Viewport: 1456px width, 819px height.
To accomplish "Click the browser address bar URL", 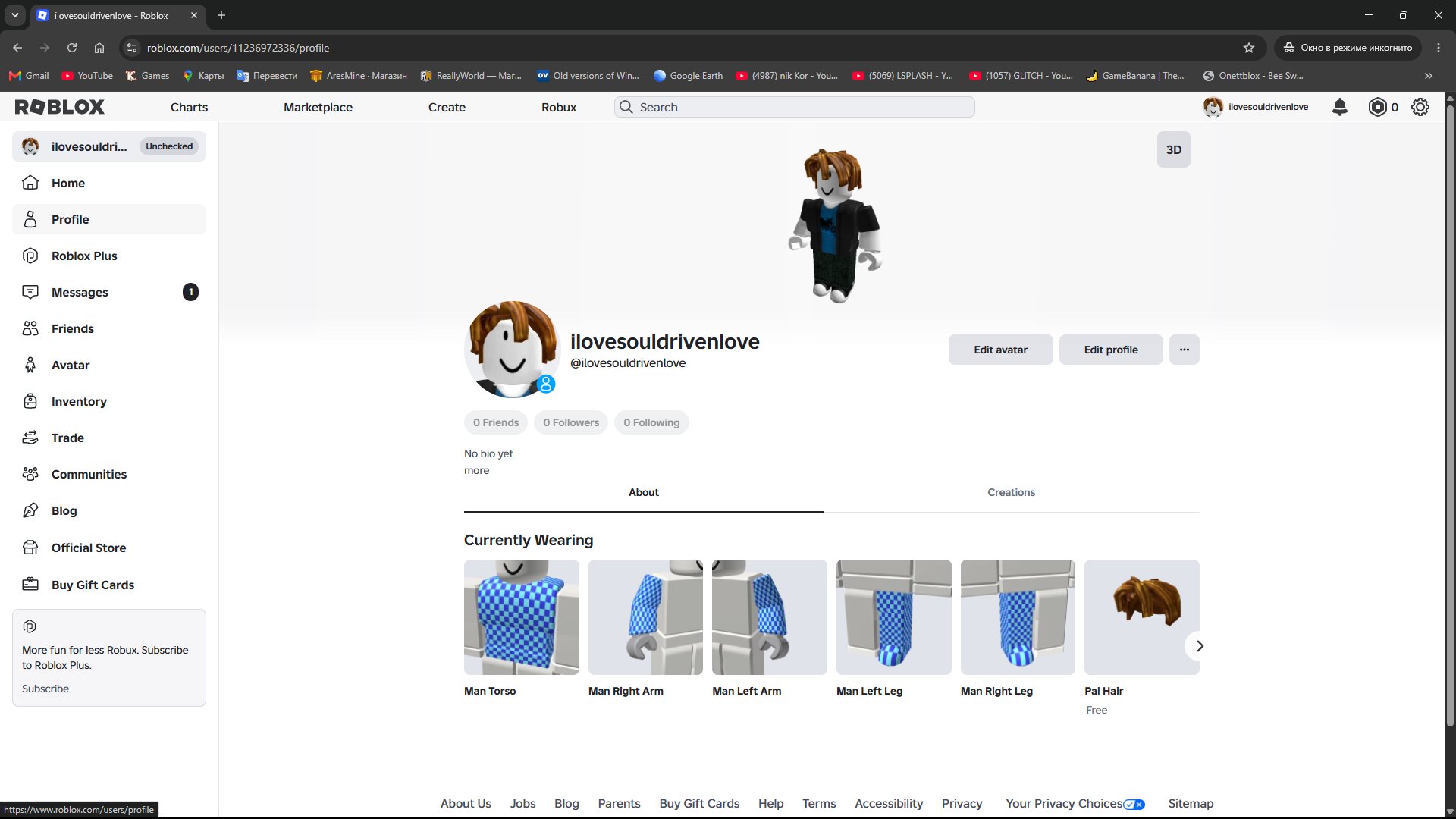I will 237,48.
